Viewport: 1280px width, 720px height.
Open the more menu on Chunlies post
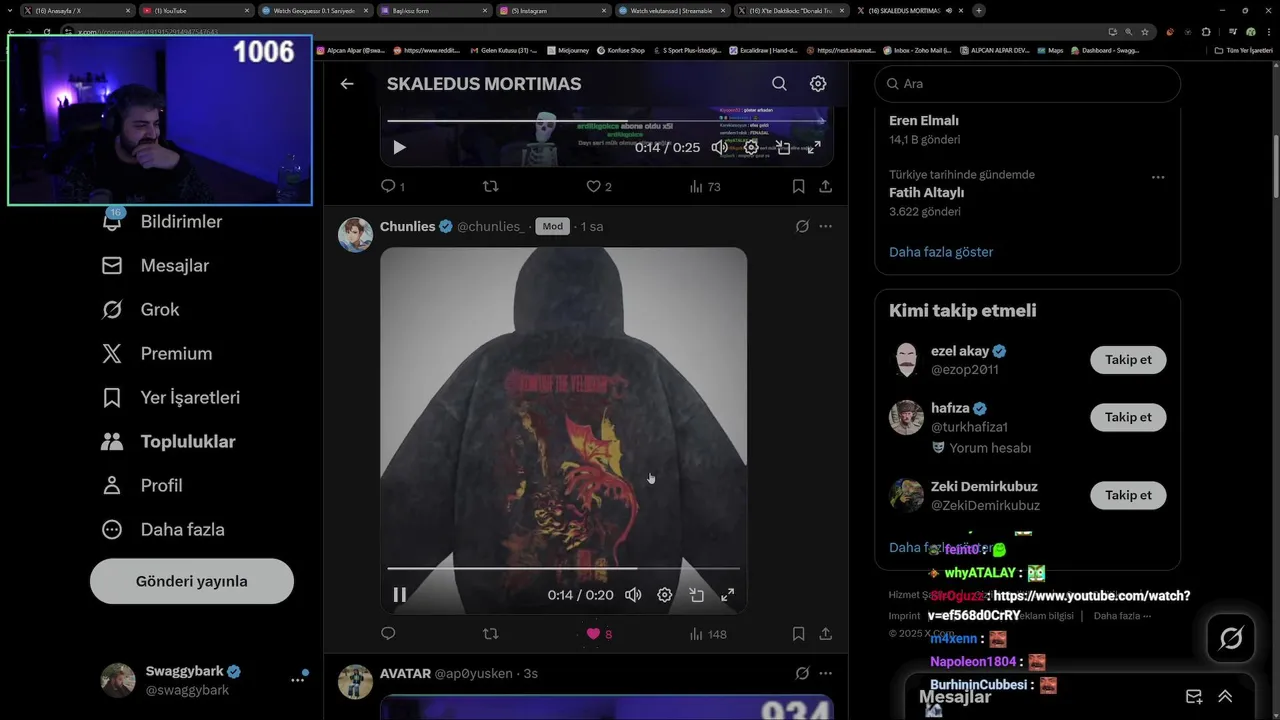(825, 227)
